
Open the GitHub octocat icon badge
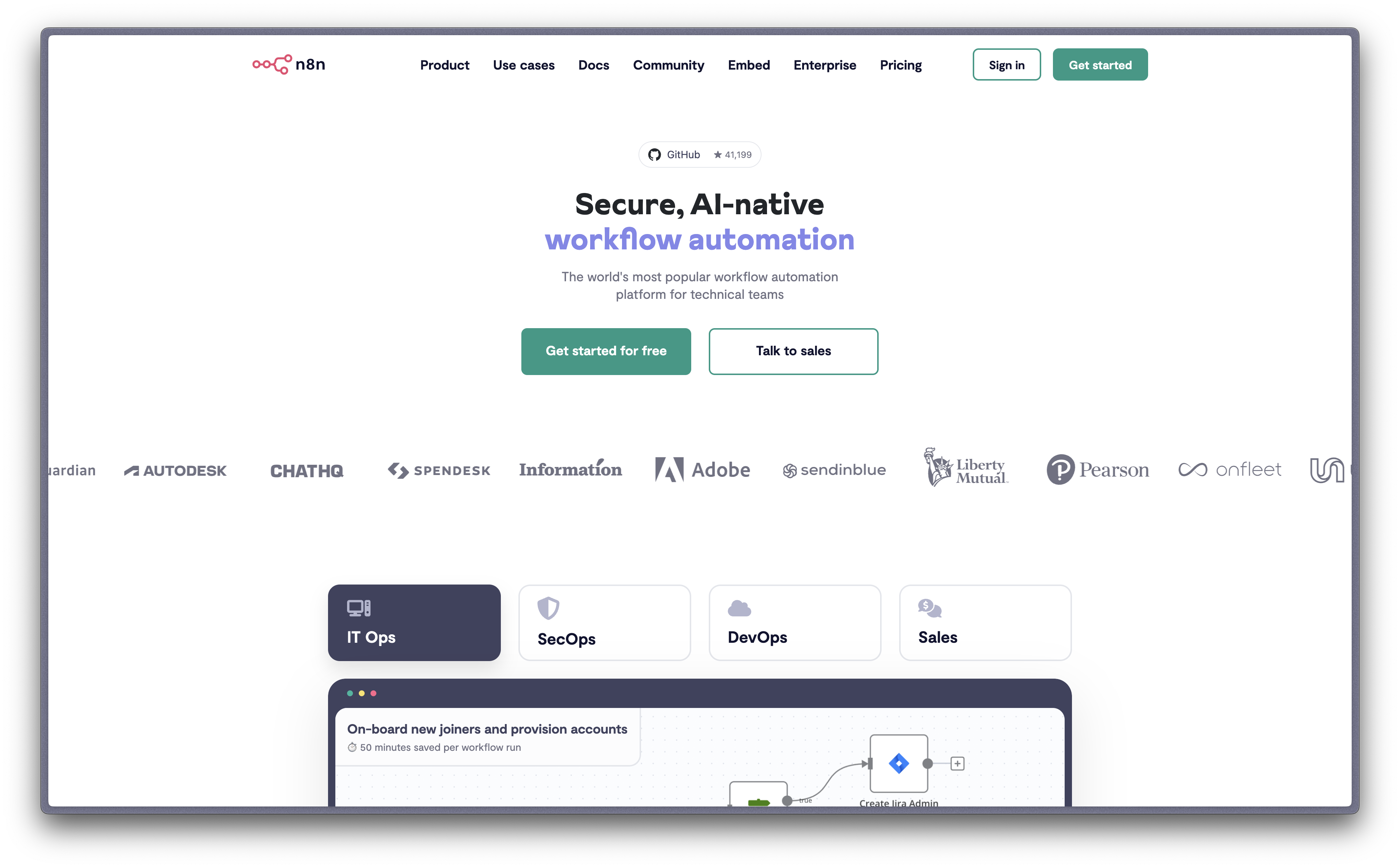(654, 155)
